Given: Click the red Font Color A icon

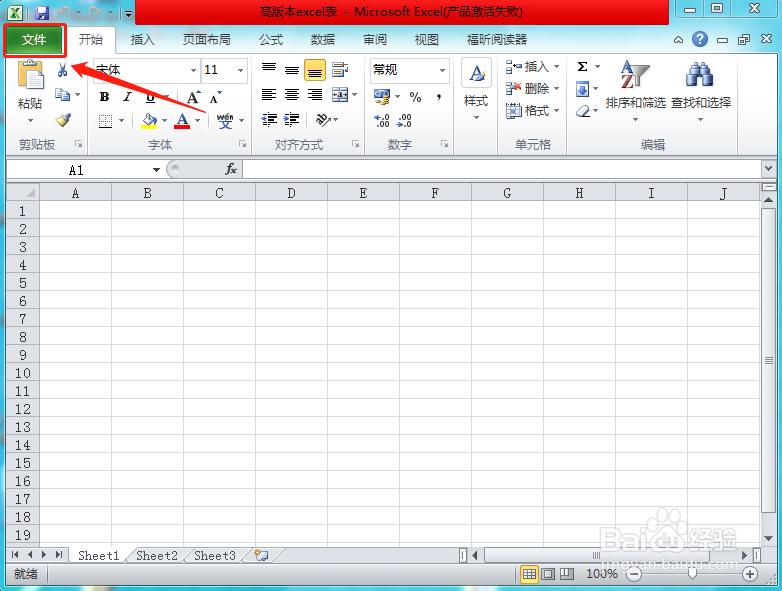Looking at the screenshot, I should tap(182, 120).
